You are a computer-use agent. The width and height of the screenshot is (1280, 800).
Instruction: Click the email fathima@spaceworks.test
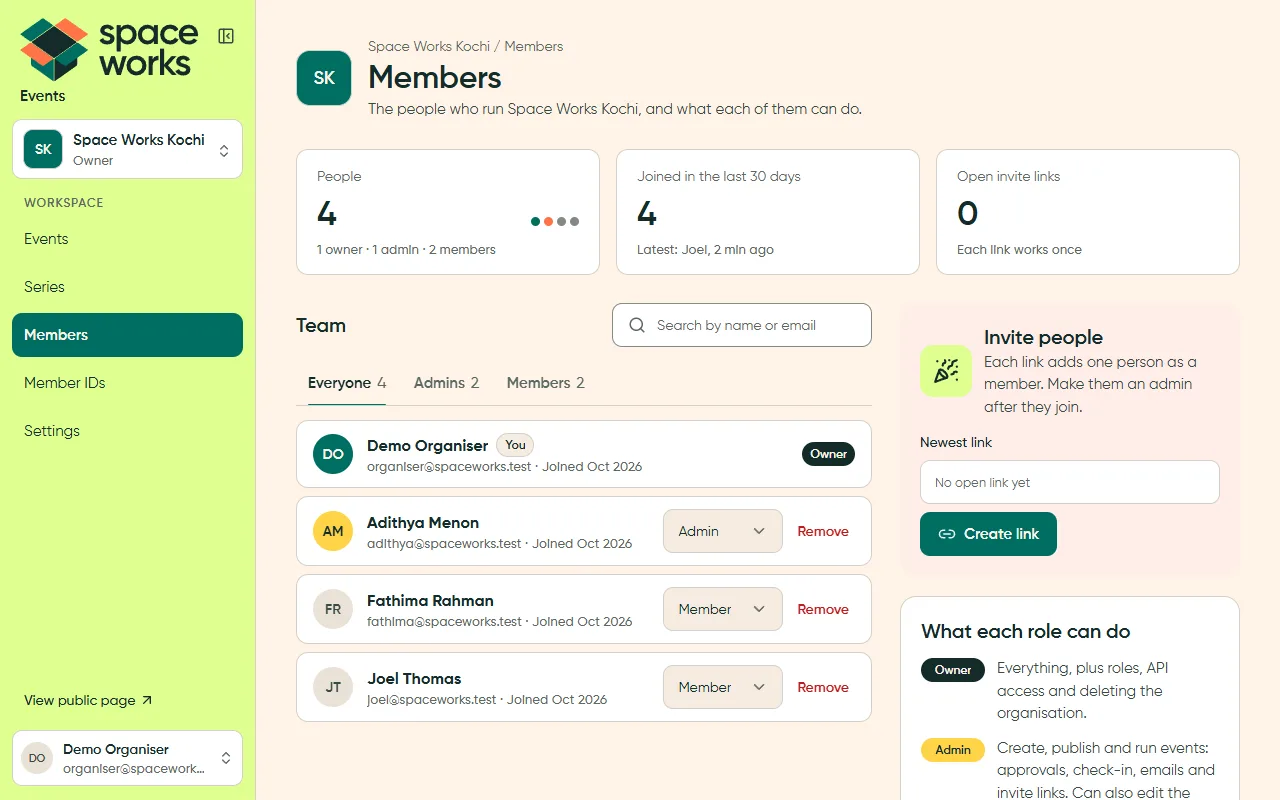[x=444, y=622]
